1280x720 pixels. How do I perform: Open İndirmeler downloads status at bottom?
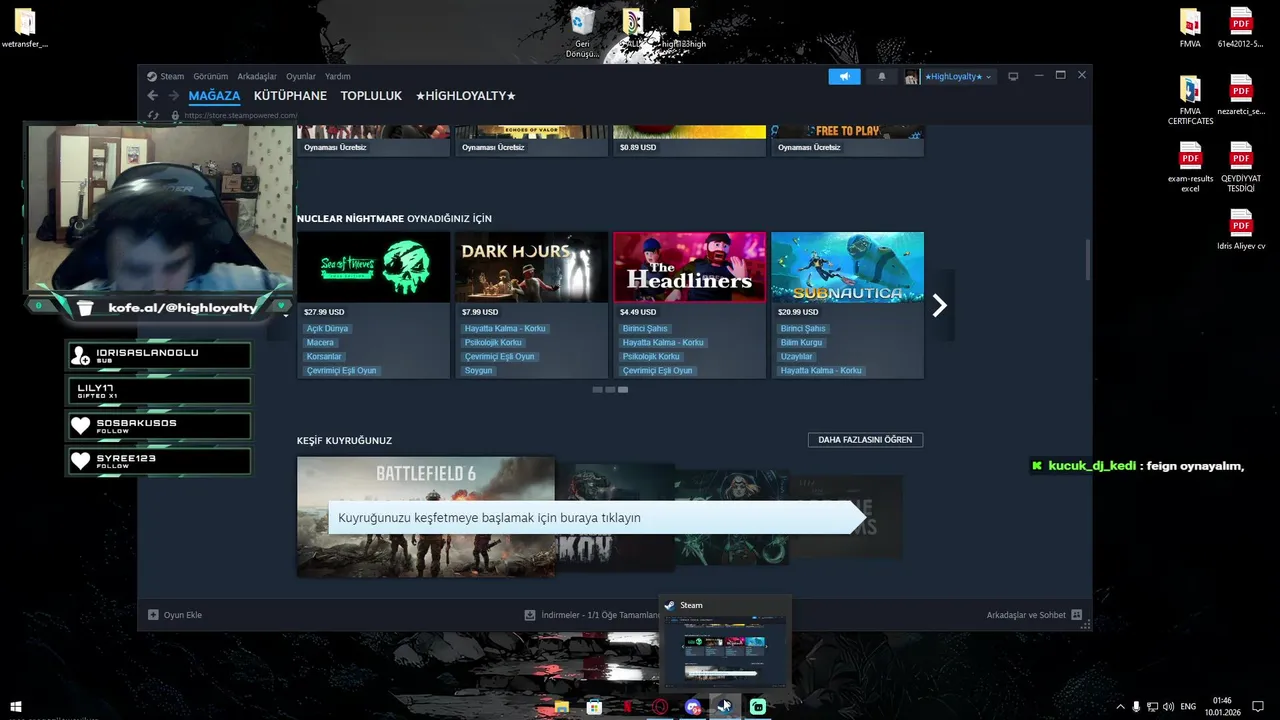pyautogui.click(x=592, y=615)
